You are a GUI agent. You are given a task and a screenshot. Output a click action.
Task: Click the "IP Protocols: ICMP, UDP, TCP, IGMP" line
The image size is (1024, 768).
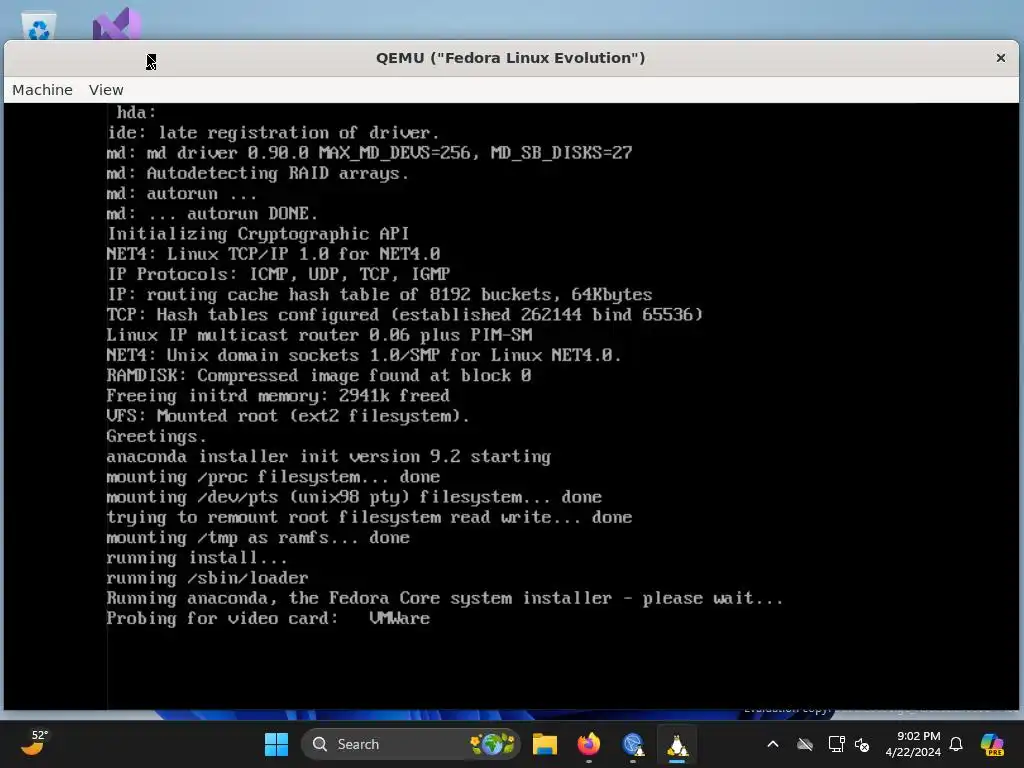278,274
